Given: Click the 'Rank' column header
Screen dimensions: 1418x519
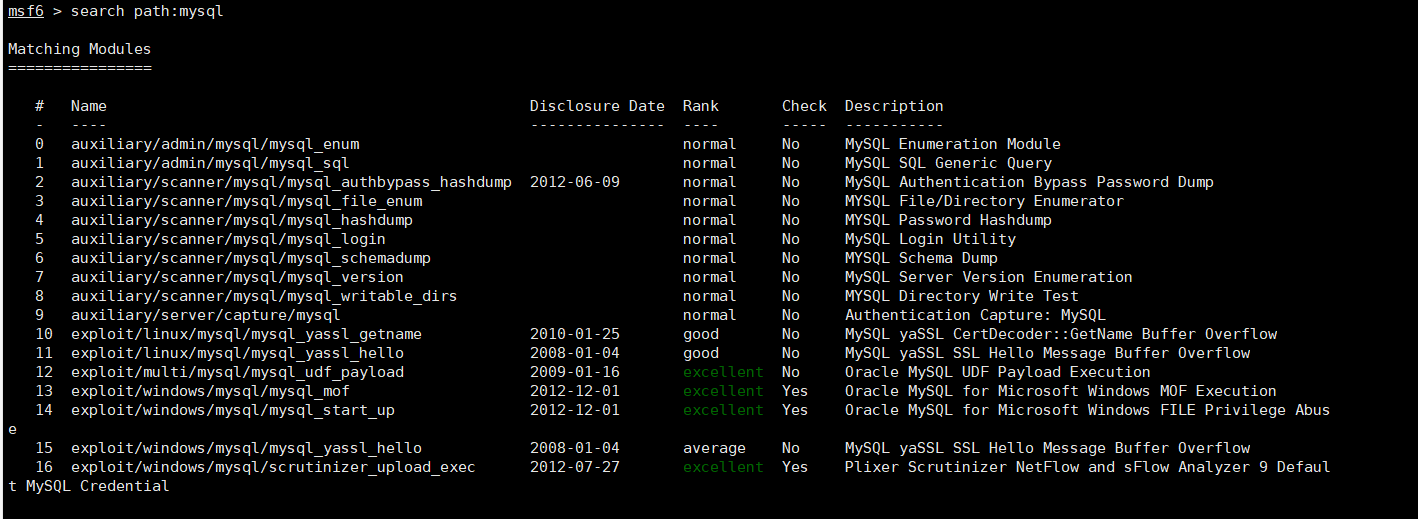Looking at the screenshot, I should click(x=701, y=106).
